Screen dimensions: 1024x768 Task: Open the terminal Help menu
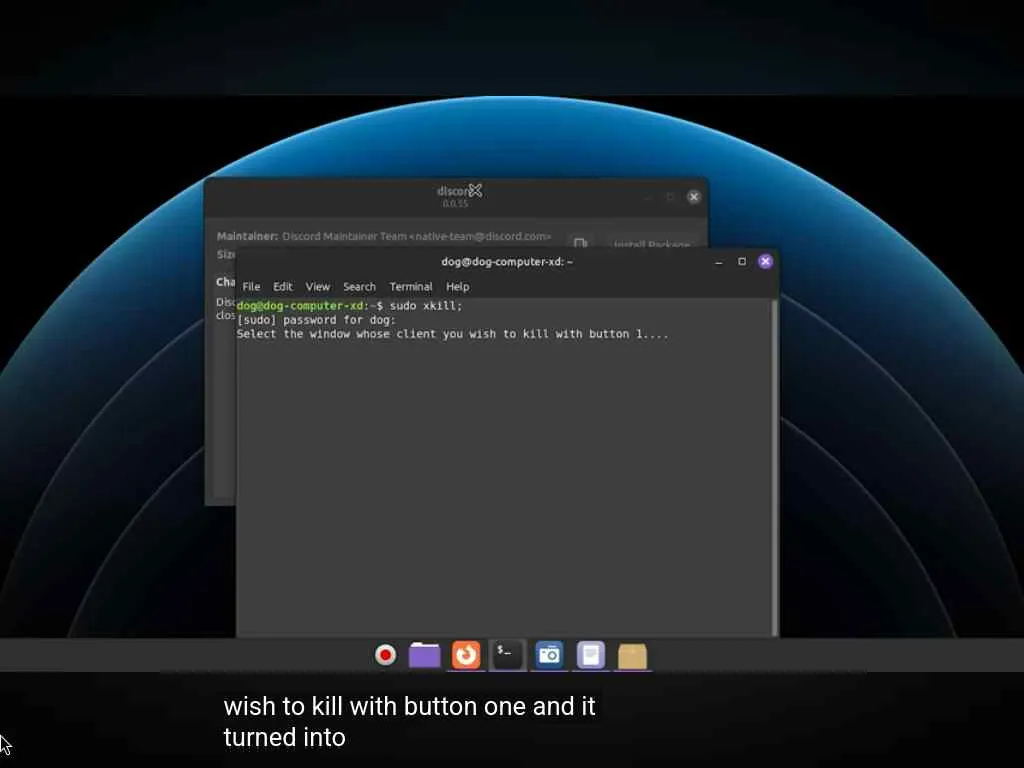point(457,287)
